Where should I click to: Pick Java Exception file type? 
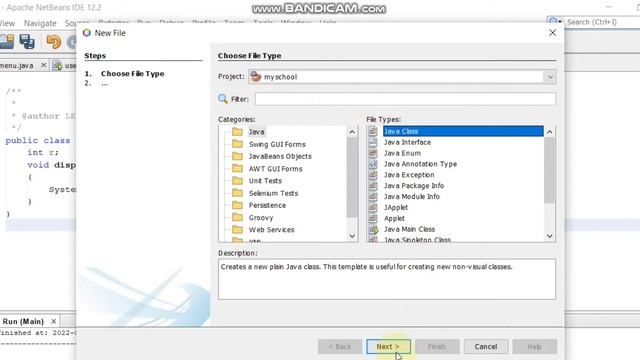[x=409, y=175]
